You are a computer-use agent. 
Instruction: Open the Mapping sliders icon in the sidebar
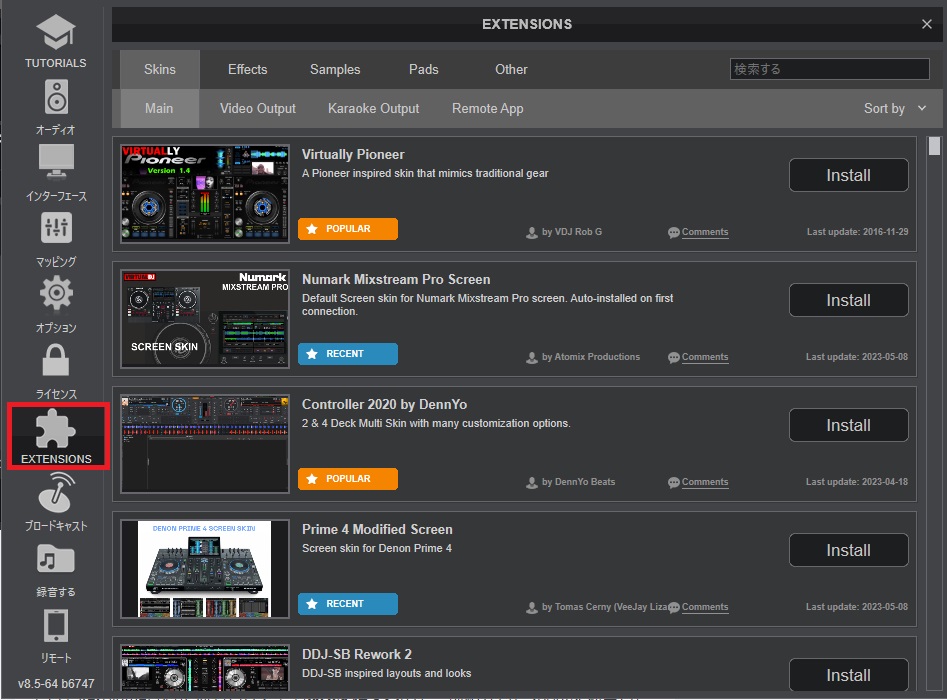pos(56,228)
